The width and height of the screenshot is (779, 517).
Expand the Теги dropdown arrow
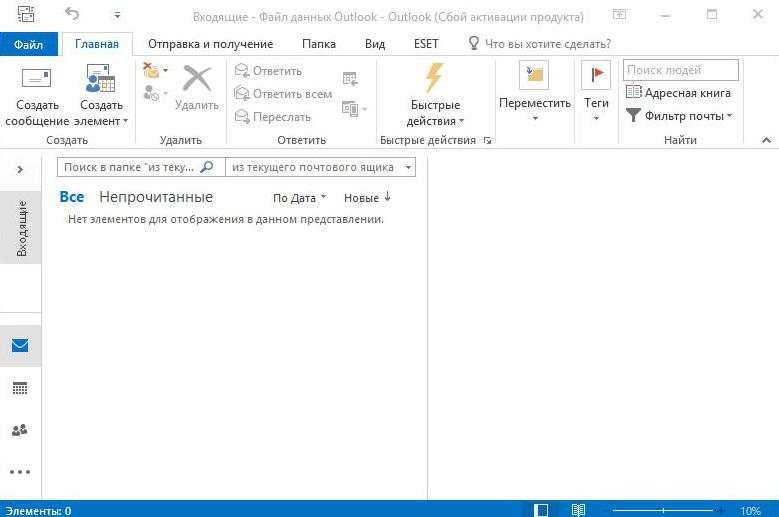(596, 118)
